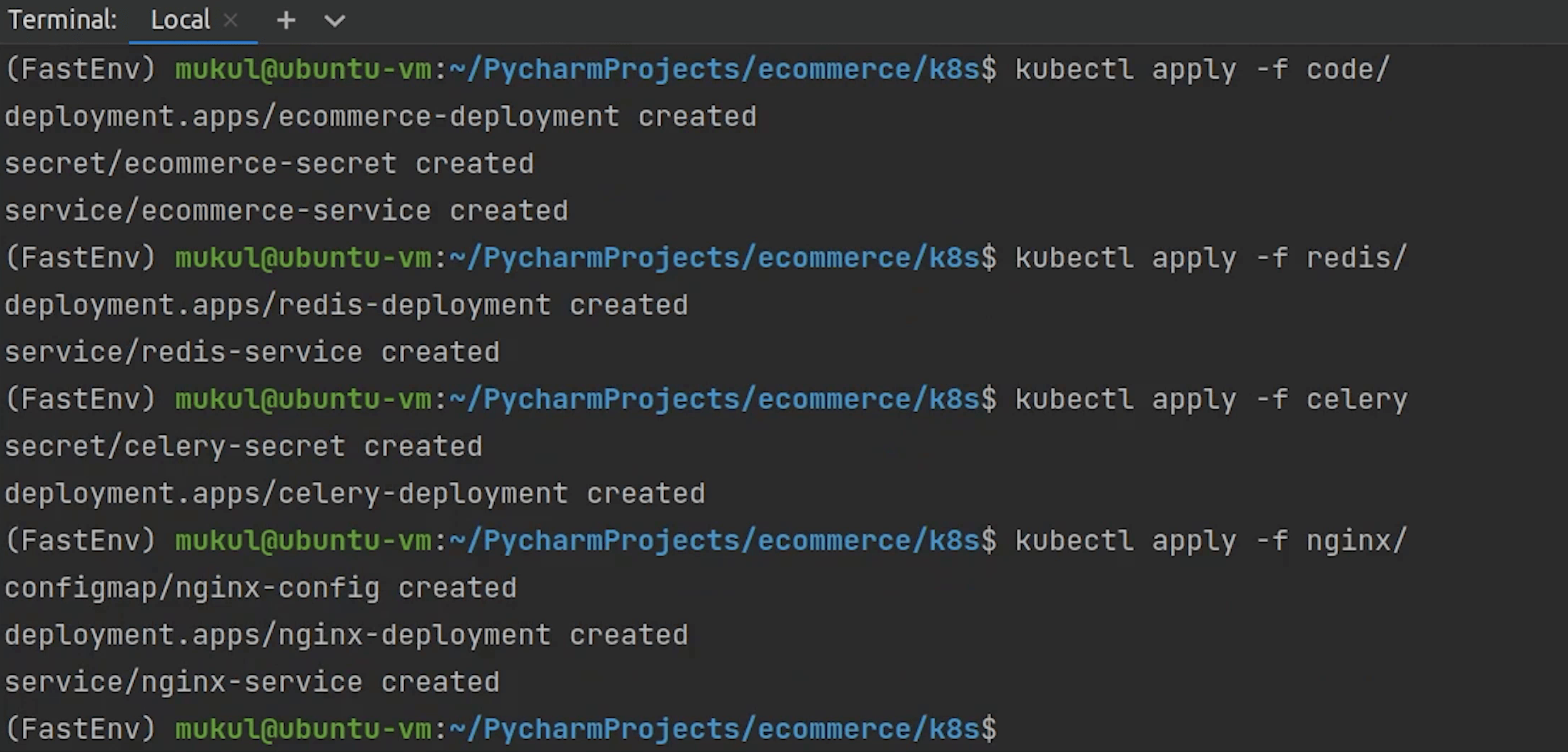Click the 'kubectl apply -f nginx/' command
This screenshot has height=752, width=1568.
pos(1210,541)
